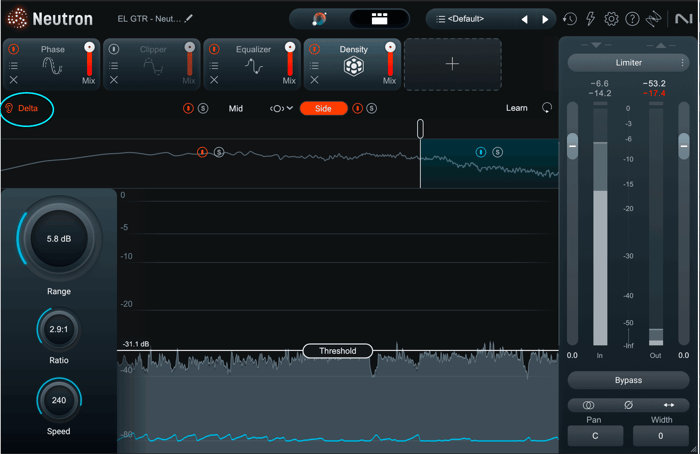Click the Speed knob at 240
The height and width of the screenshot is (454, 700).
pos(59,400)
